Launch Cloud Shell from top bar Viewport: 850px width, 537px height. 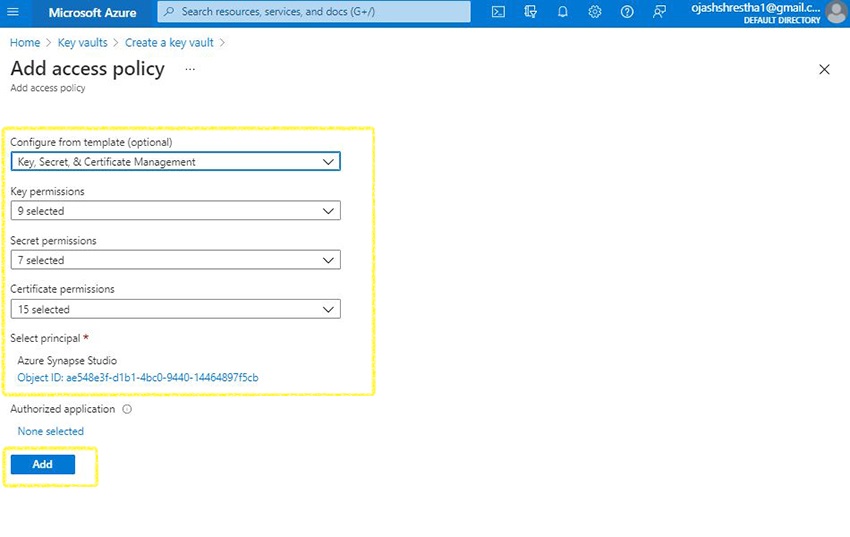pyautogui.click(x=498, y=11)
